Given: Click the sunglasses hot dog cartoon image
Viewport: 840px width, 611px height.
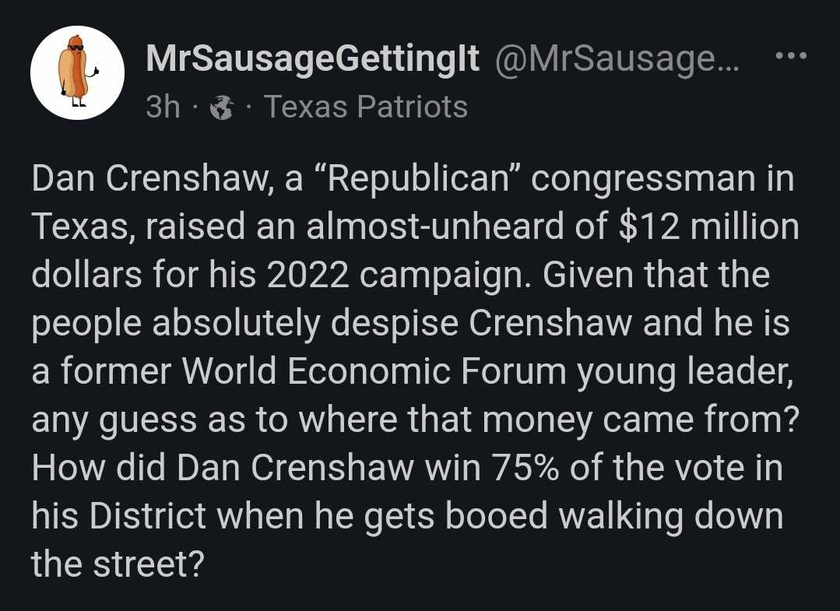Looking at the screenshot, I should point(78,72).
